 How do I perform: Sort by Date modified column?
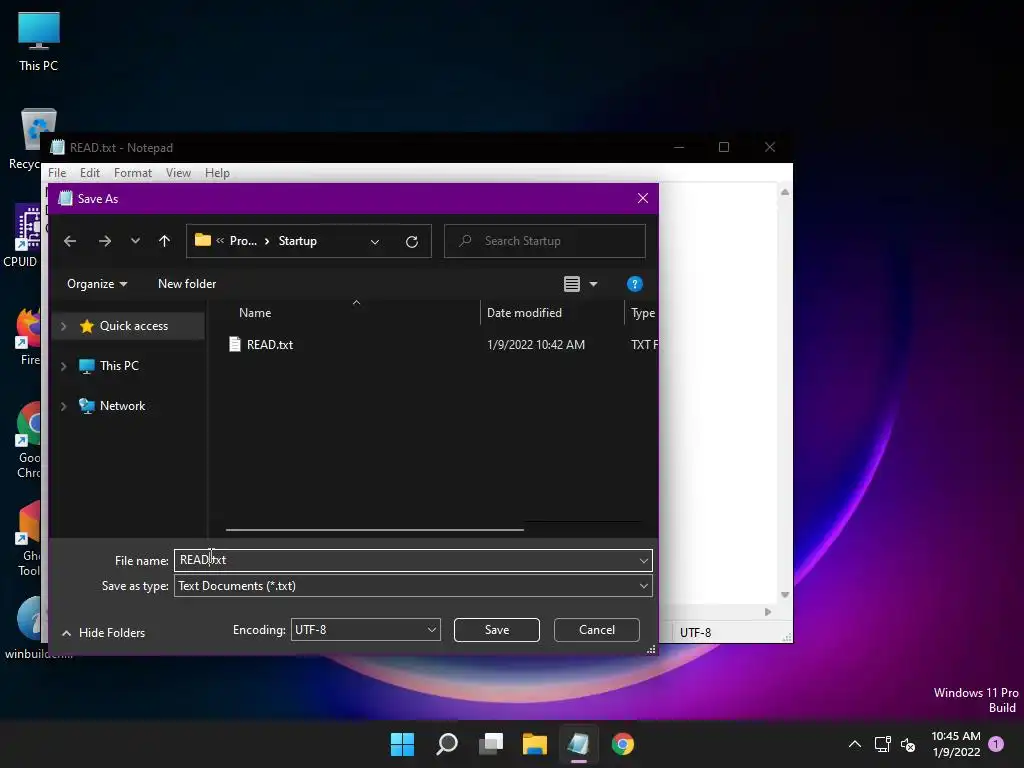coord(524,313)
